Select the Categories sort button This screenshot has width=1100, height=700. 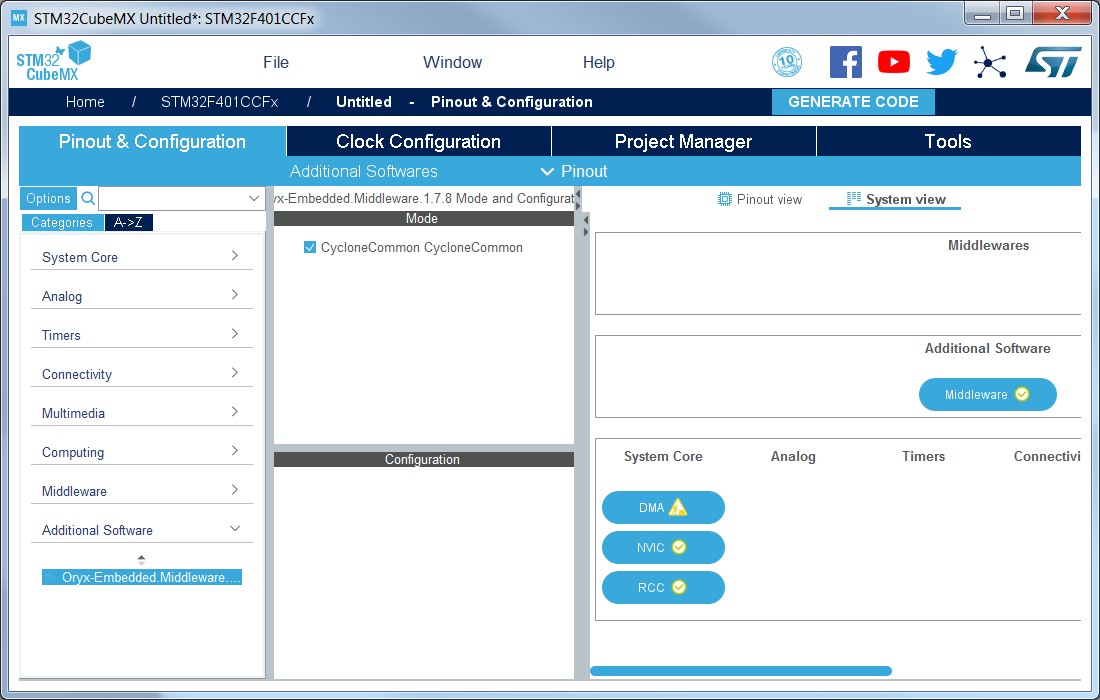[x=62, y=222]
